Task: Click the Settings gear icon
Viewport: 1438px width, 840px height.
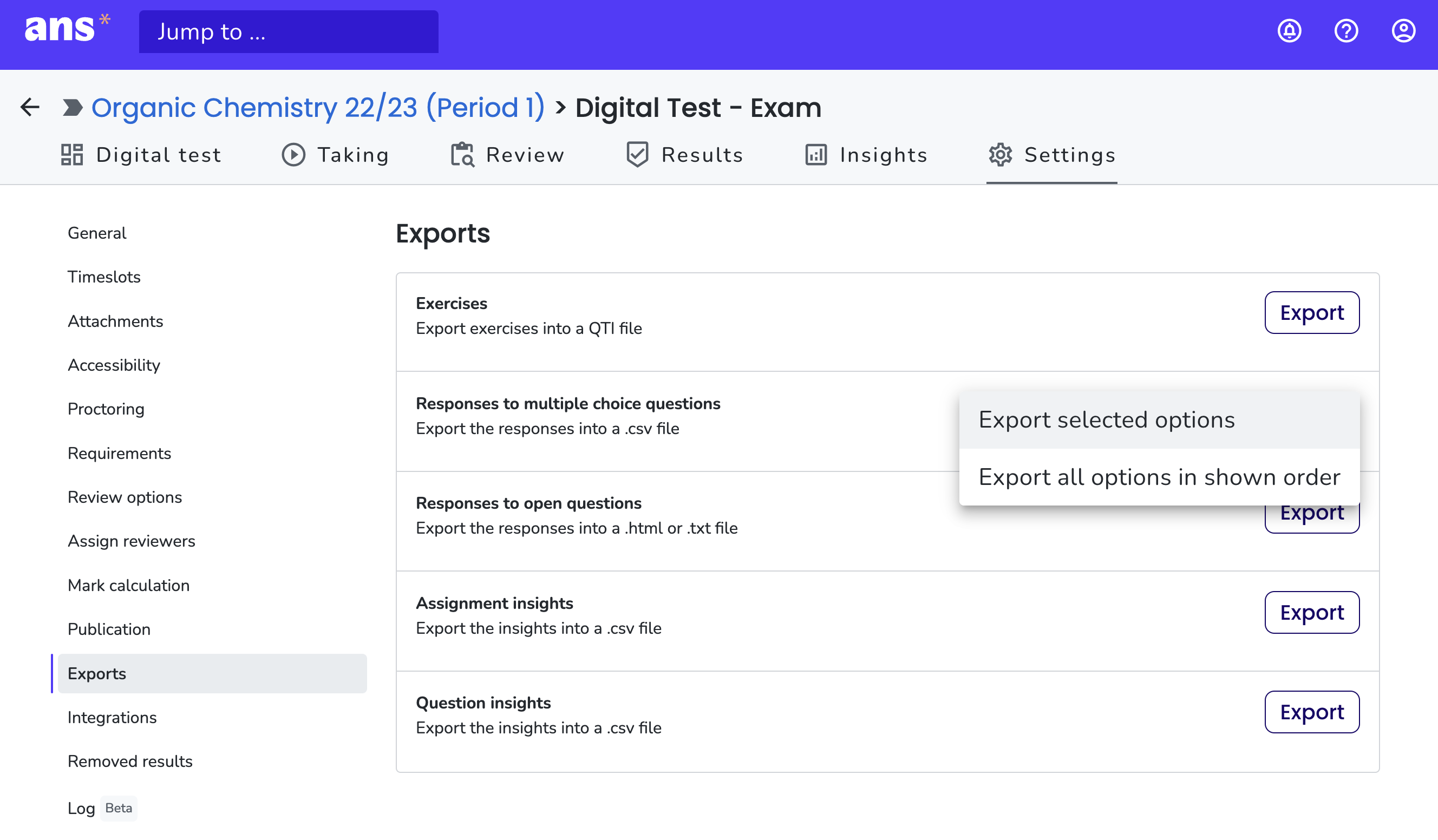Action: click(1001, 155)
